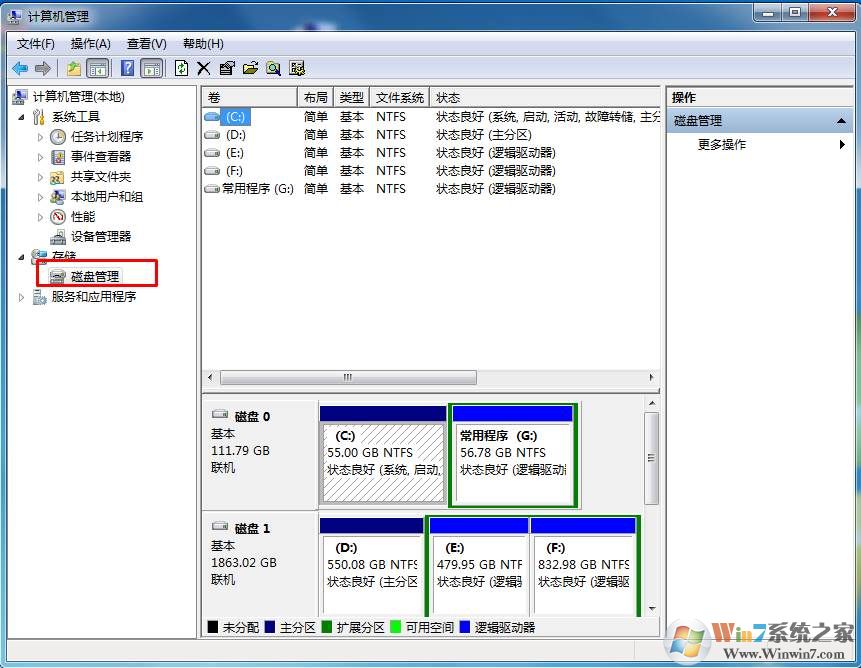Image resolution: width=861 pixels, height=668 pixels.
Task: Expand the Performance node
Action: click(x=40, y=217)
